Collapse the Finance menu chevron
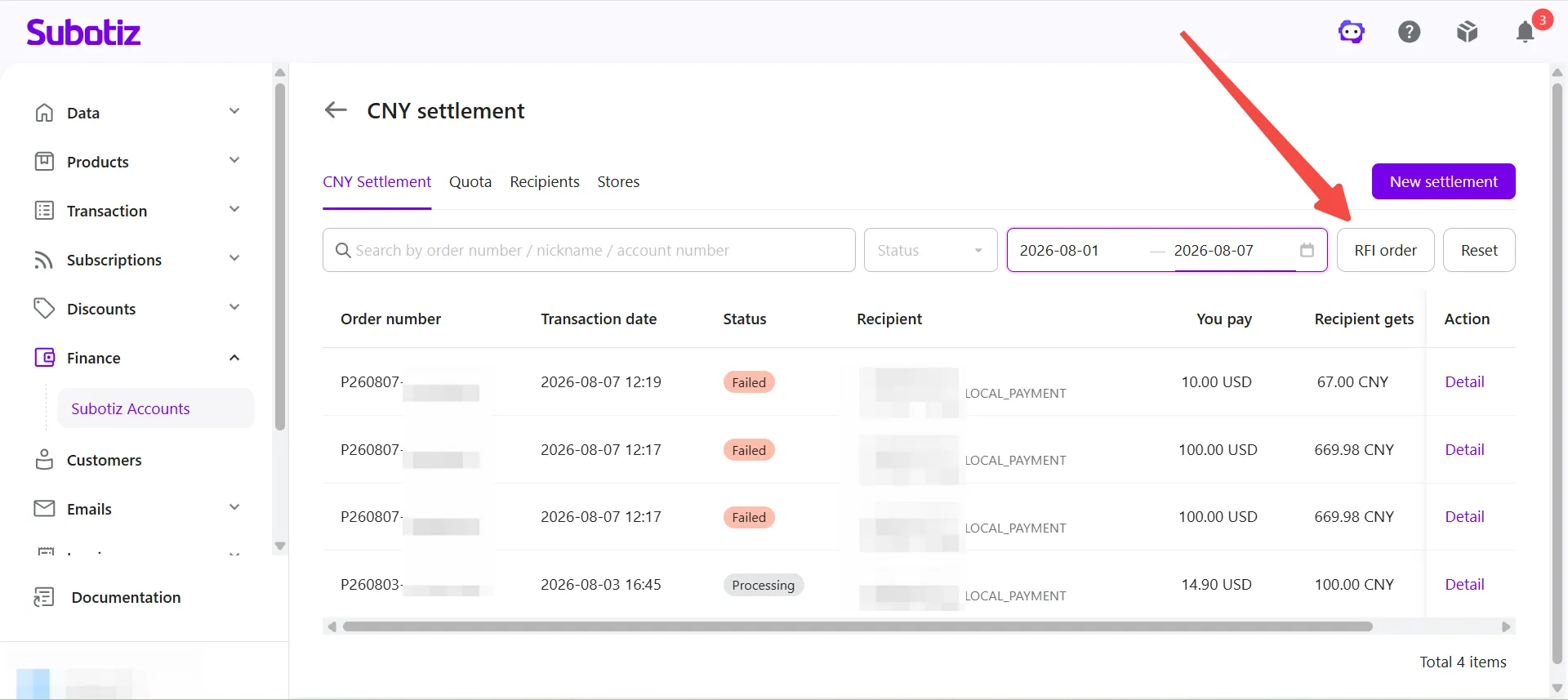The height and width of the screenshot is (700, 1568). [x=234, y=358]
